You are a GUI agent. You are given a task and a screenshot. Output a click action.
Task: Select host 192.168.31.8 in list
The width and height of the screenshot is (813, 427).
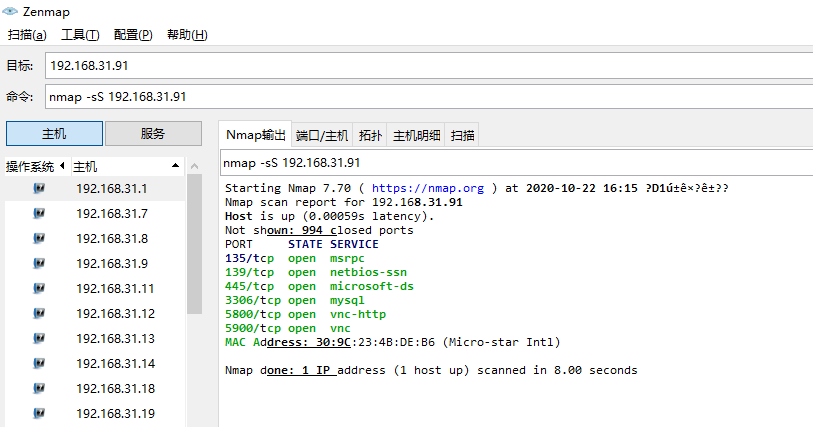click(x=111, y=238)
